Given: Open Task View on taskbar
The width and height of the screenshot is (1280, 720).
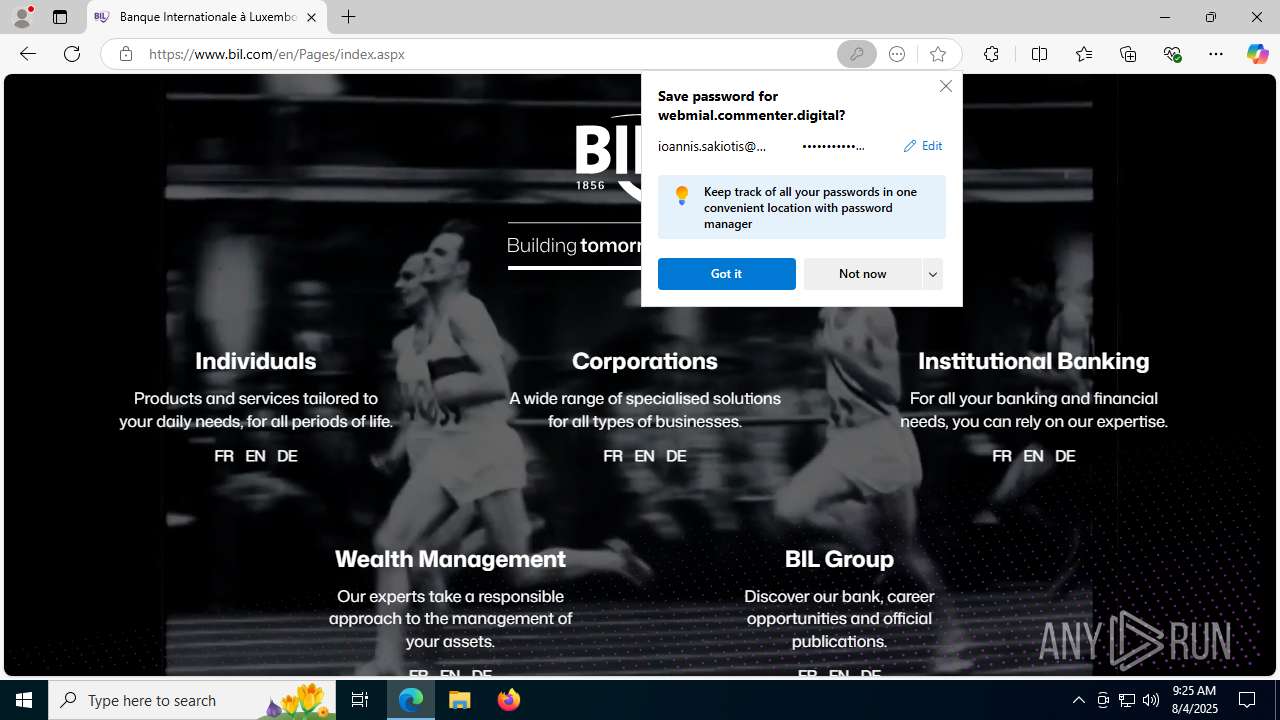Looking at the screenshot, I should point(360,700).
